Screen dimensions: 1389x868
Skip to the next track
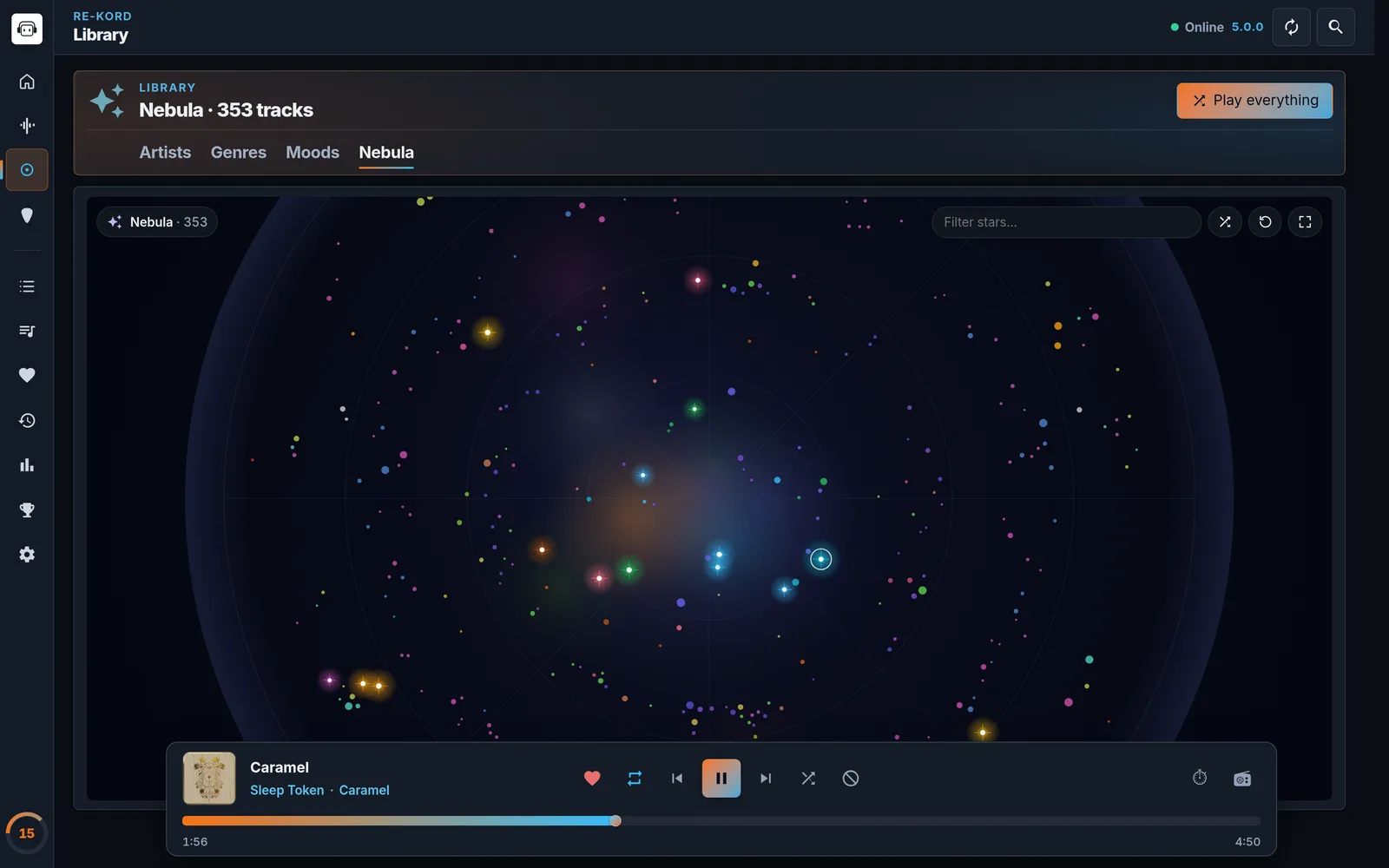[x=766, y=779]
